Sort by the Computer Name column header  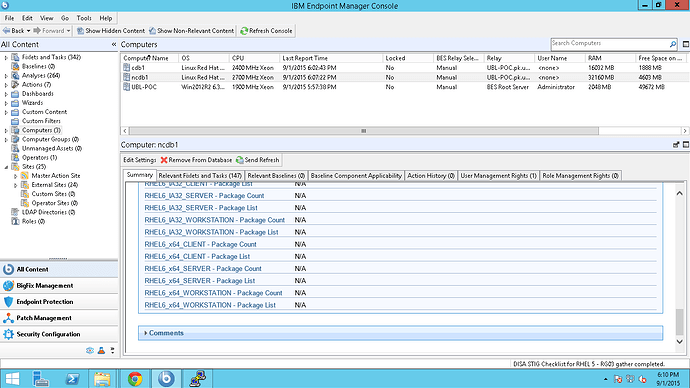click(x=150, y=58)
